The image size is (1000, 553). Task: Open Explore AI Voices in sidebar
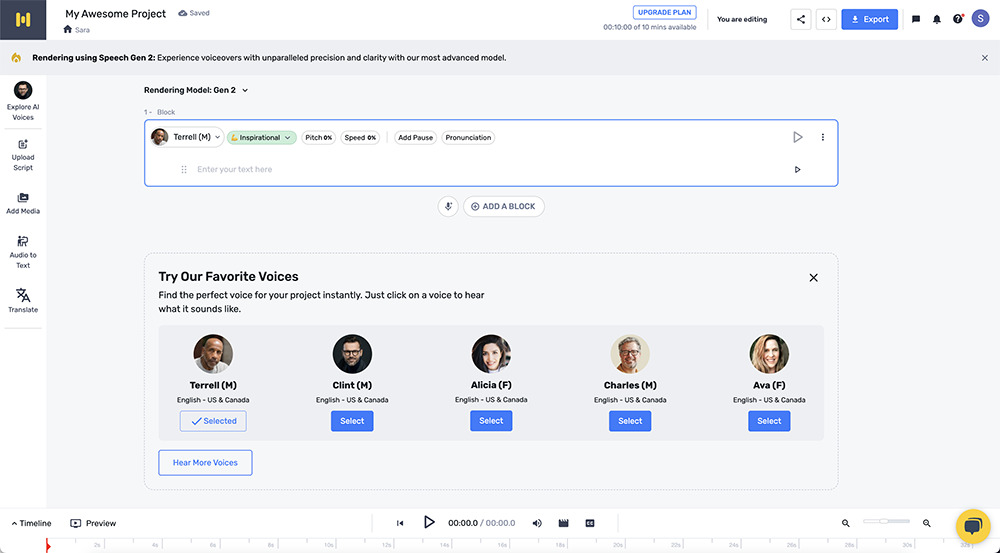[x=23, y=101]
